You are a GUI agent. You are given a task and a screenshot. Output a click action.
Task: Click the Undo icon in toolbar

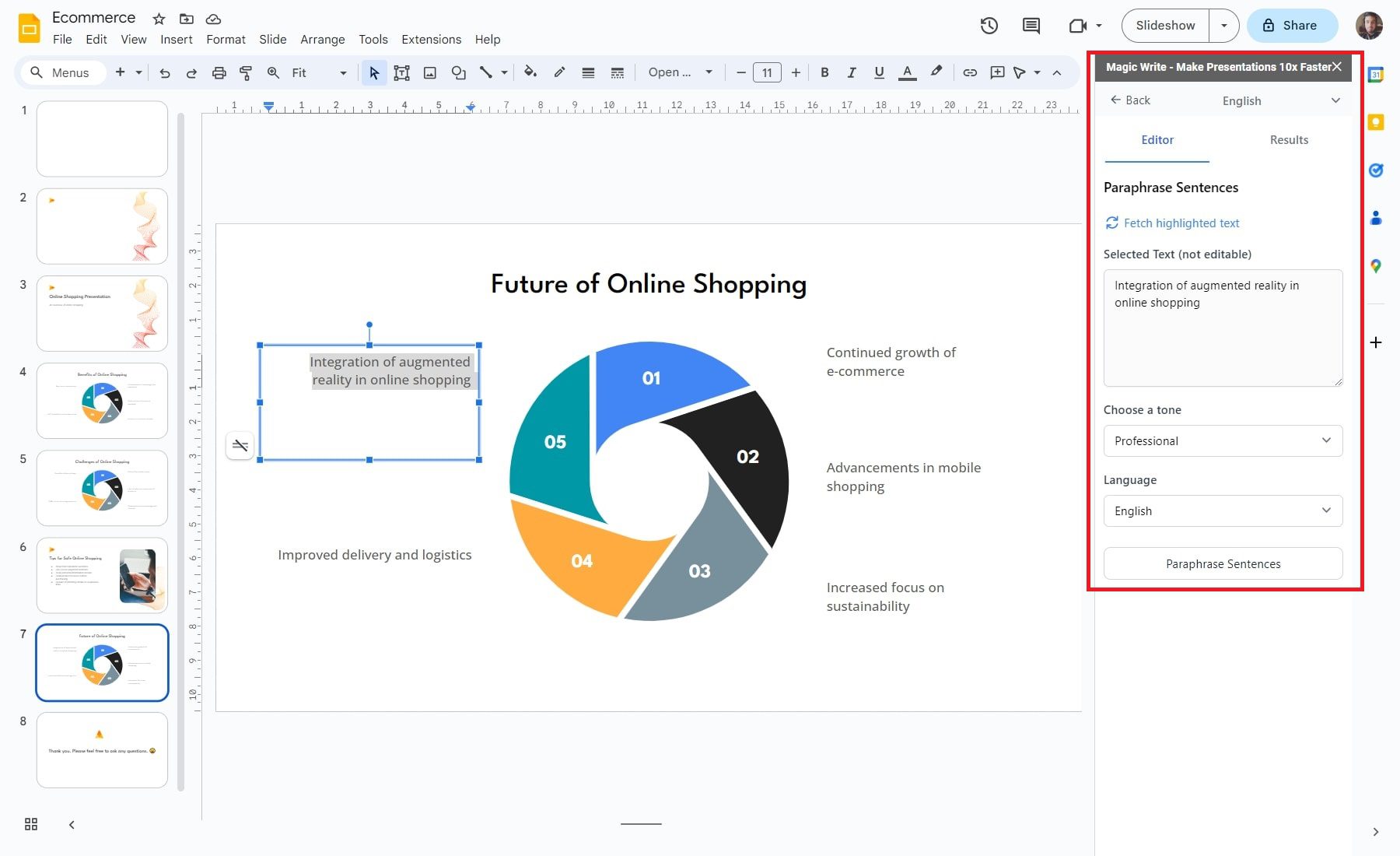165,72
